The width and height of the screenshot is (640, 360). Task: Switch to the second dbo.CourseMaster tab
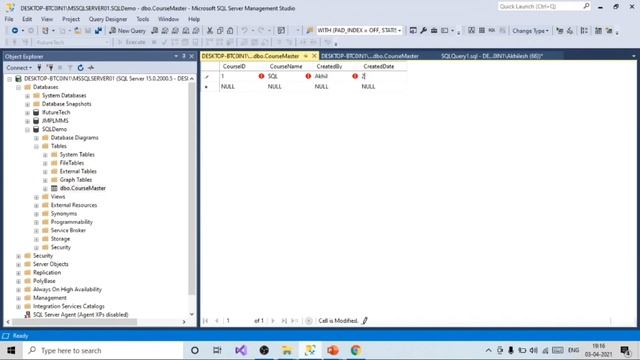(370, 56)
